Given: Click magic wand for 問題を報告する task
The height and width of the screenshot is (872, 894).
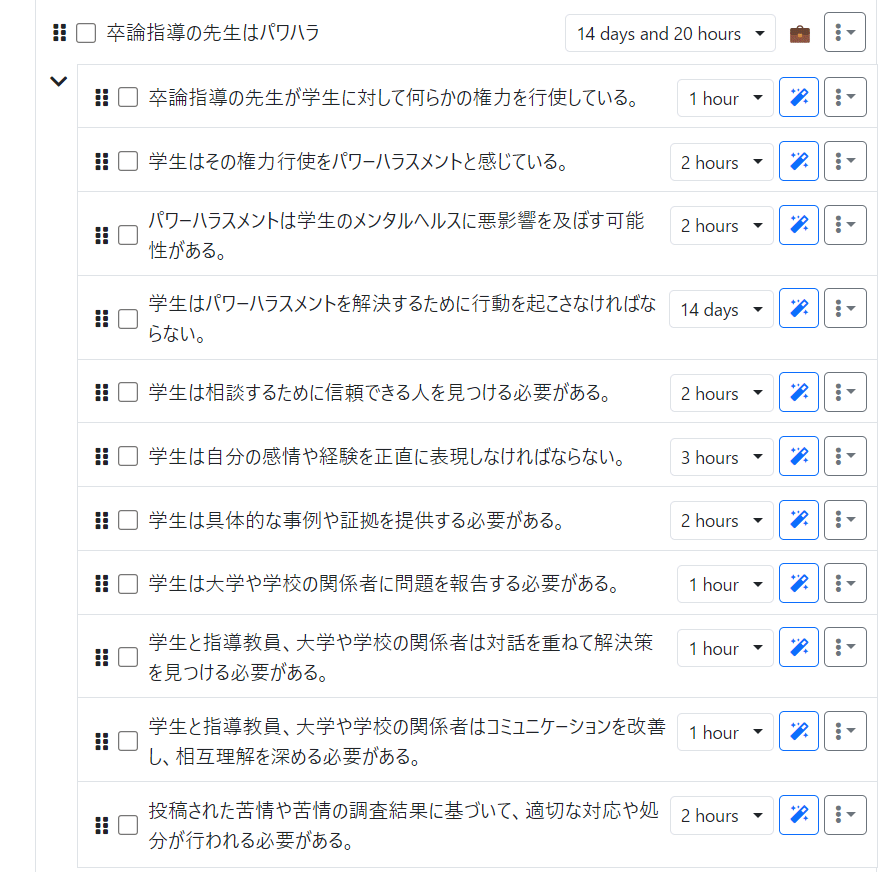Looking at the screenshot, I should coord(799,583).
